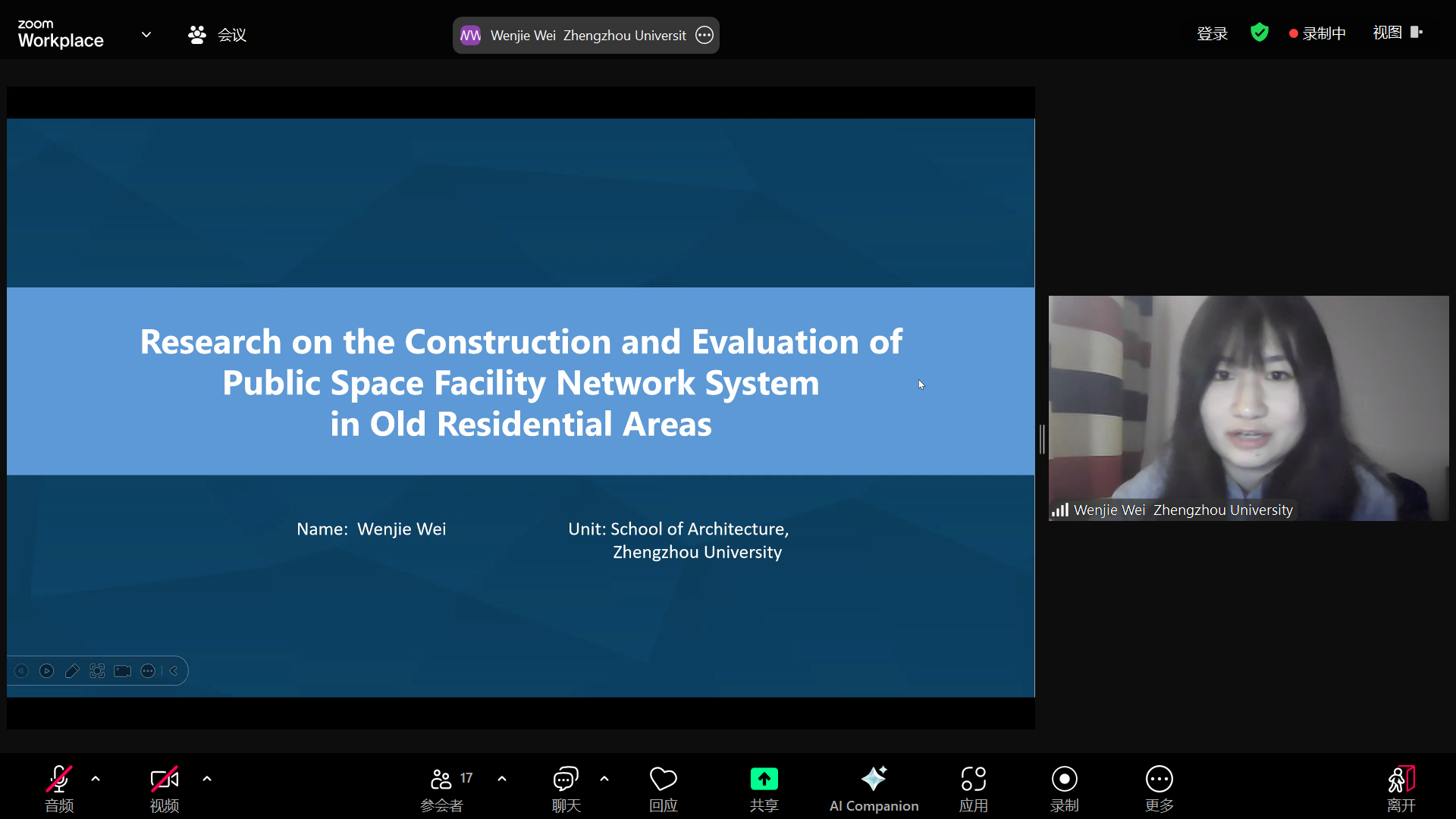Screen dimensions: 1456x819
Task: Expand the arrow next to 参会者 count
Action: 502,779
